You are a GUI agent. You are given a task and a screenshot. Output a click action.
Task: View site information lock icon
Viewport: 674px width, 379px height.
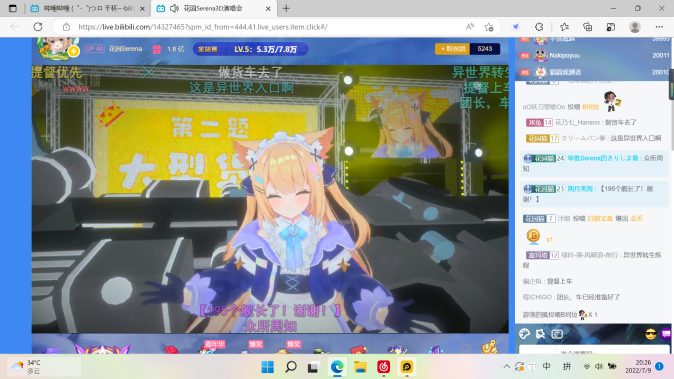[66, 27]
